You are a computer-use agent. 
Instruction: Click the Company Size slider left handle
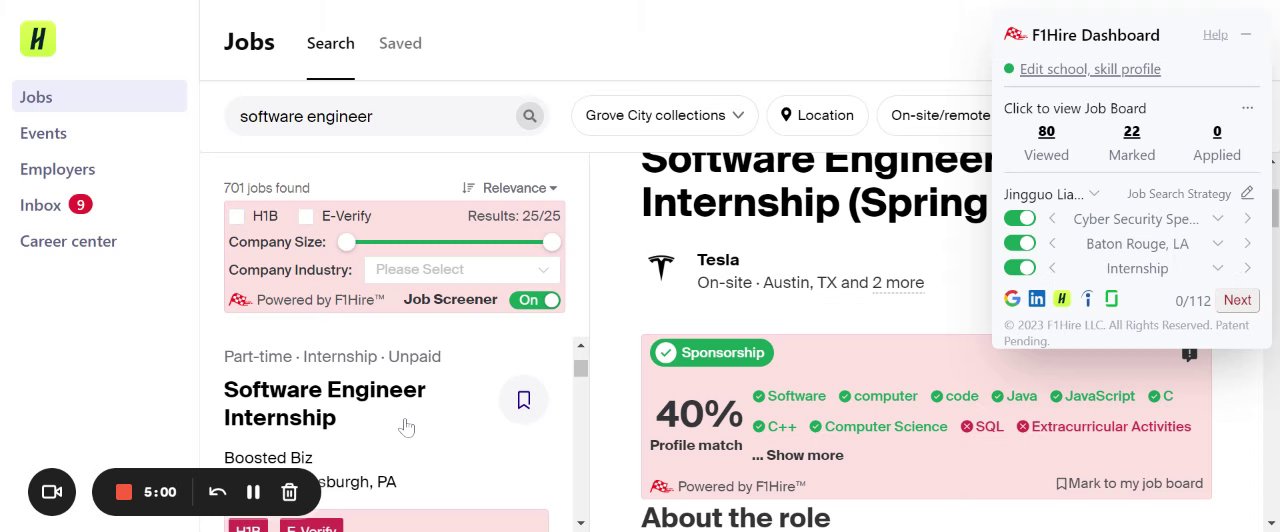point(346,242)
